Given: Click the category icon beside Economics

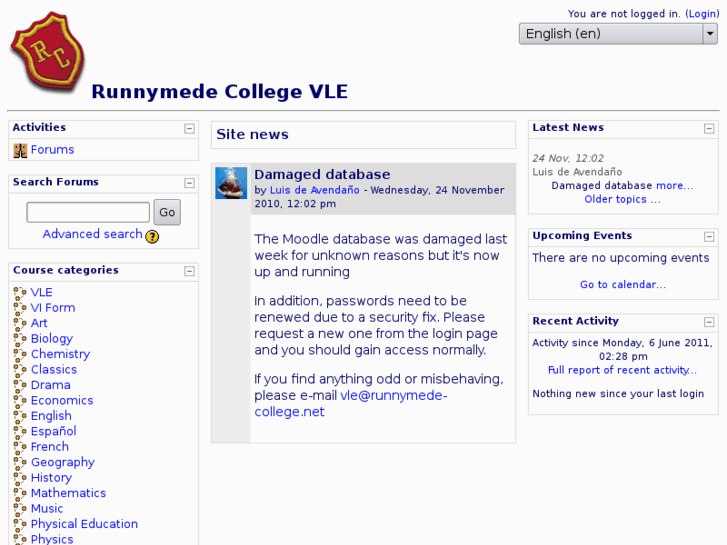Looking at the screenshot, I should tap(20, 401).
